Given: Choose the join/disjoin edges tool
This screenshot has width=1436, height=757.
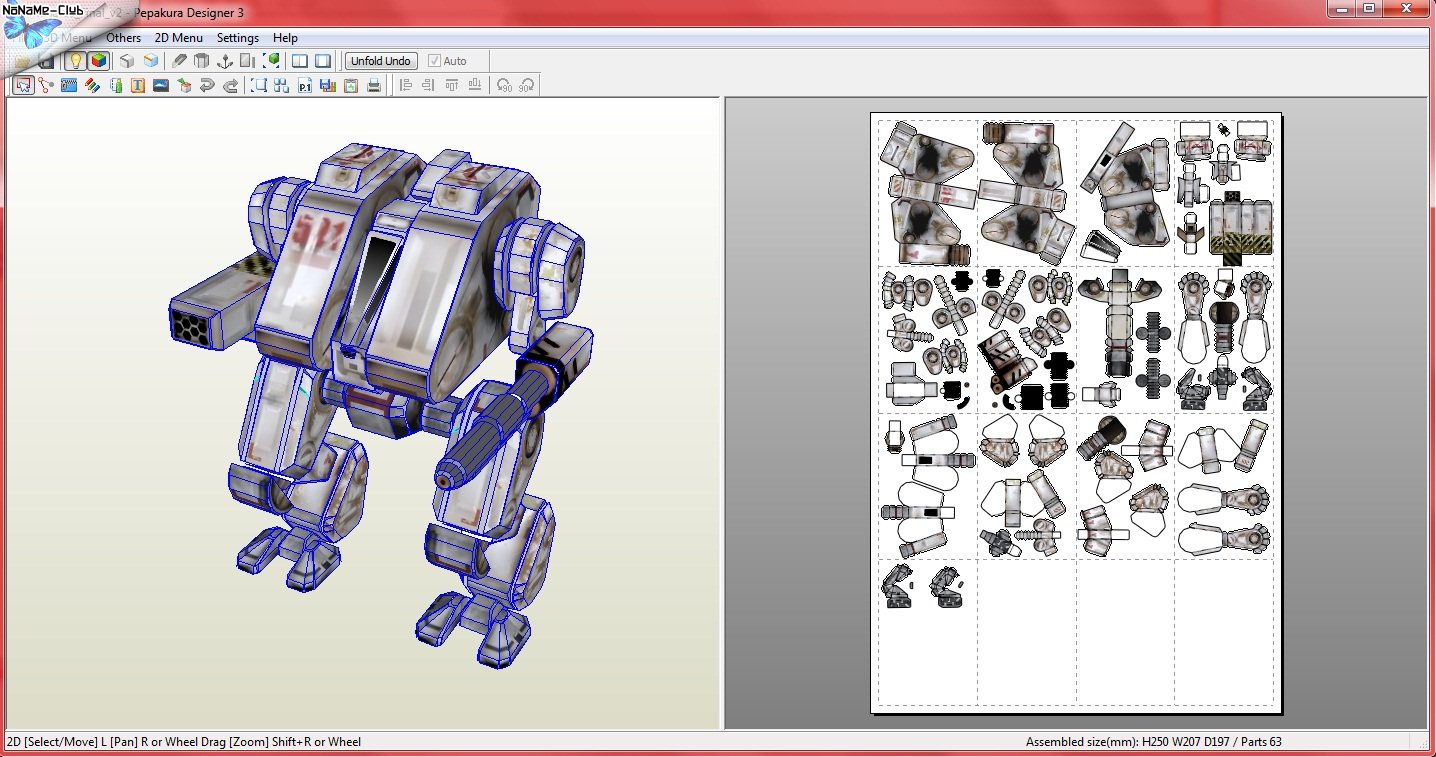Looking at the screenshot, I should (x=45, y=86).
